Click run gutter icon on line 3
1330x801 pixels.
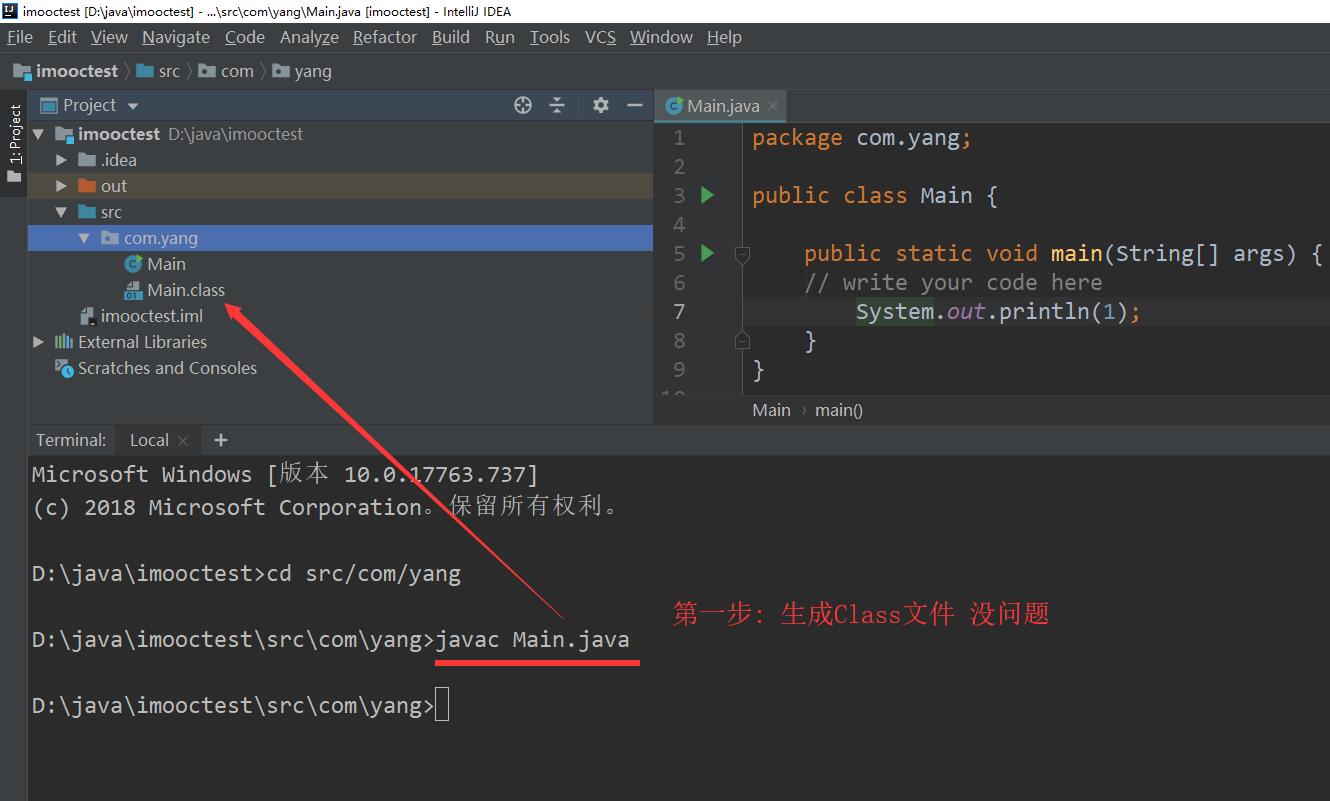(708, 195)
